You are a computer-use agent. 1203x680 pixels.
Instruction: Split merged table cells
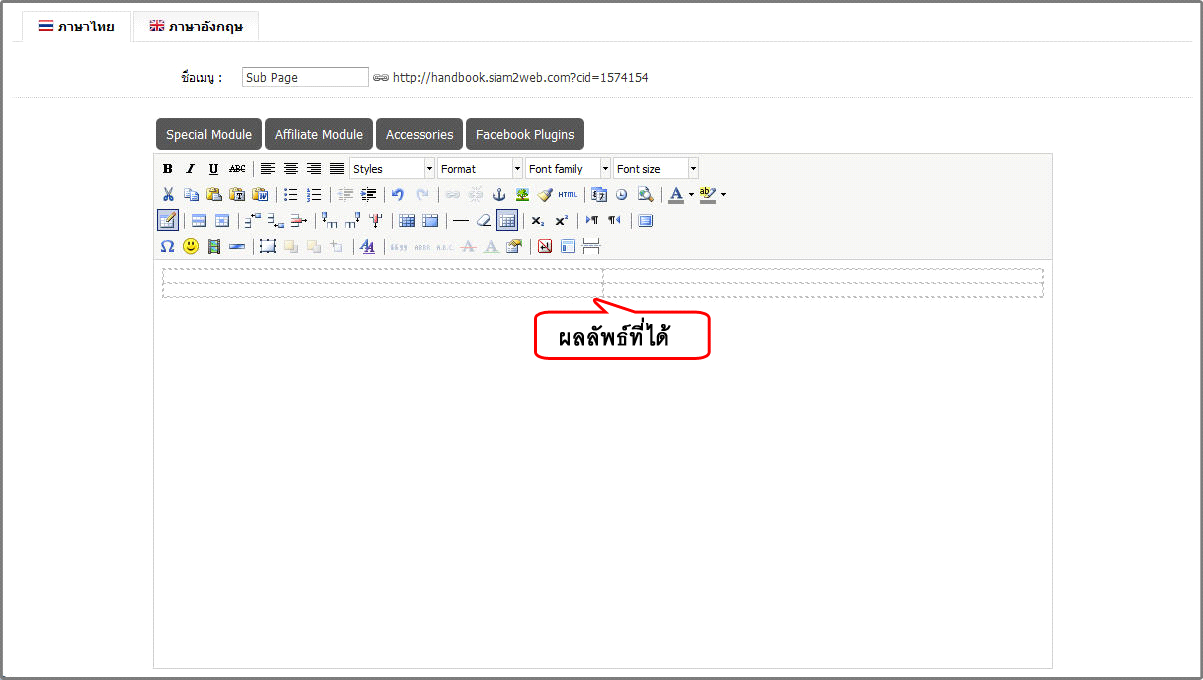(x=407, y=221)
